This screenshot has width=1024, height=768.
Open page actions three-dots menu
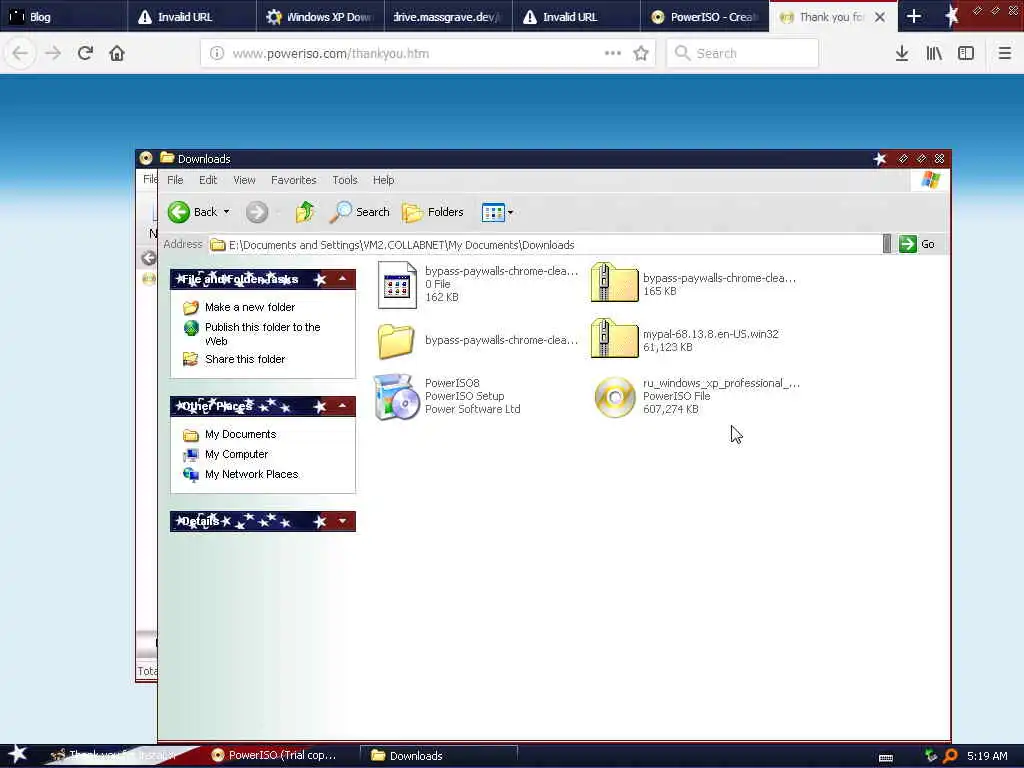(x=613, y=54)
